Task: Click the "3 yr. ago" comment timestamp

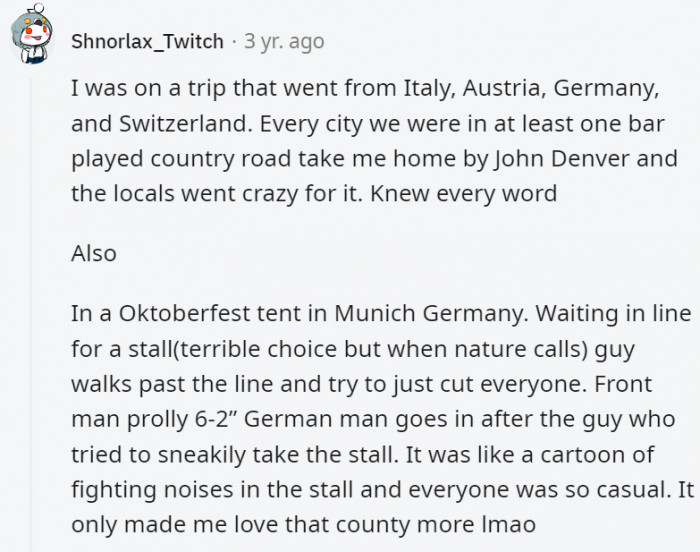Action: pos(284,42)
